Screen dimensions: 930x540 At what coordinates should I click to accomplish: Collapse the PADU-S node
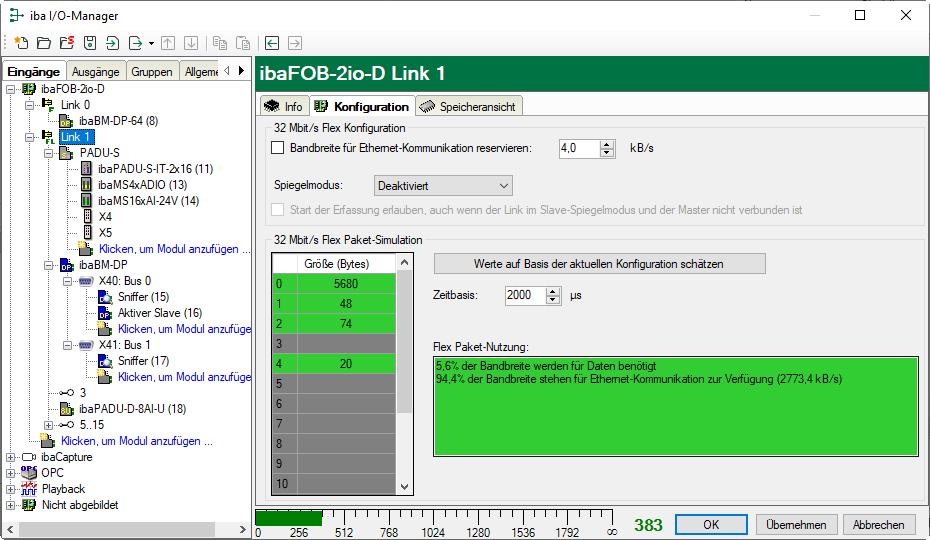pos(49,153)
